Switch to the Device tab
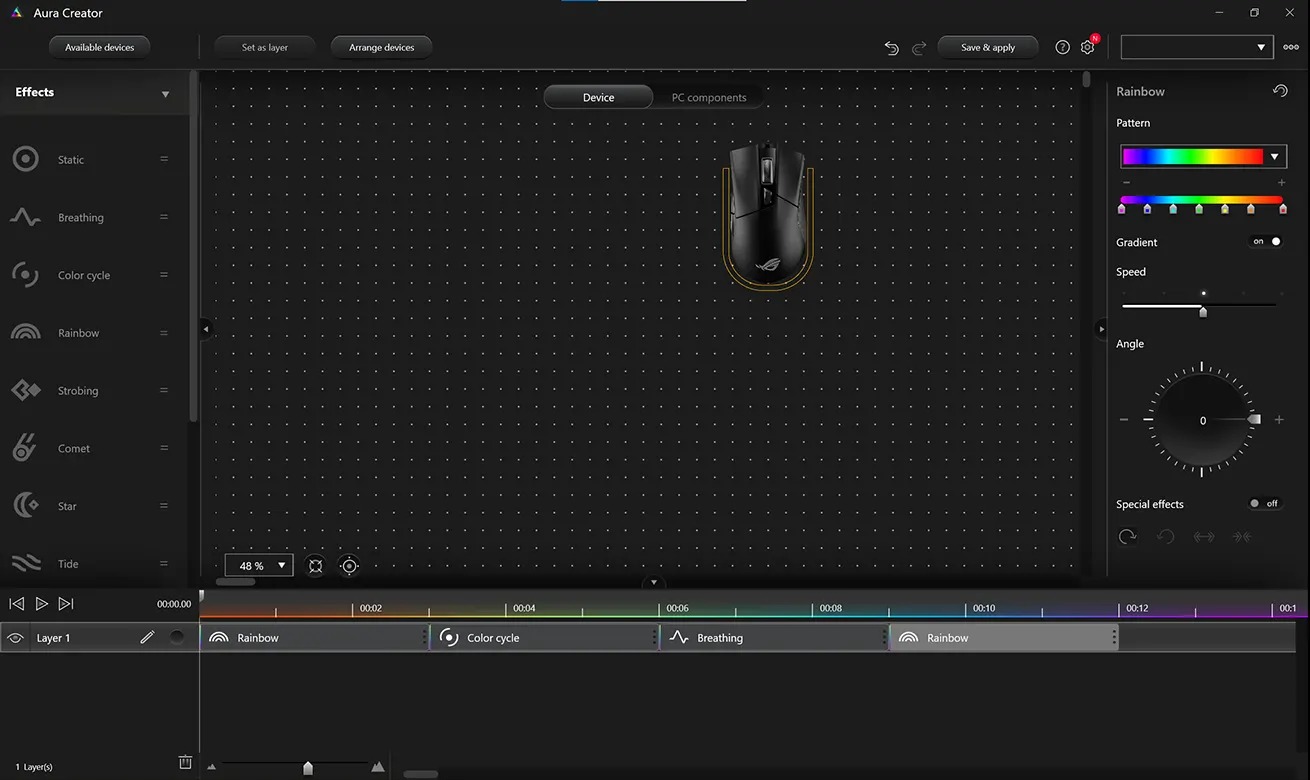 click(x=598, y=97)
